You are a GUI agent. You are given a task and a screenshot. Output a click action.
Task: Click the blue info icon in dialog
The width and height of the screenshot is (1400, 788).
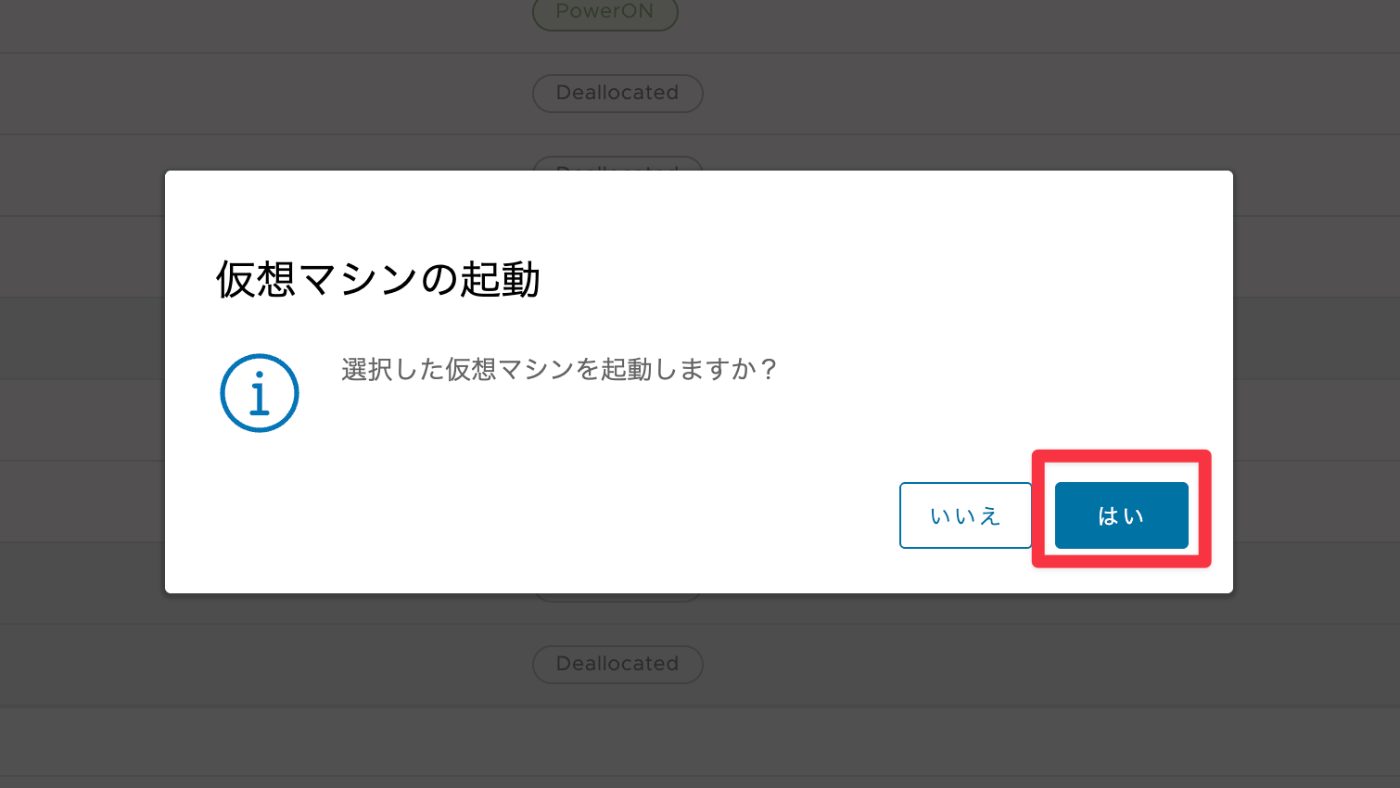[x=259, y=393]
